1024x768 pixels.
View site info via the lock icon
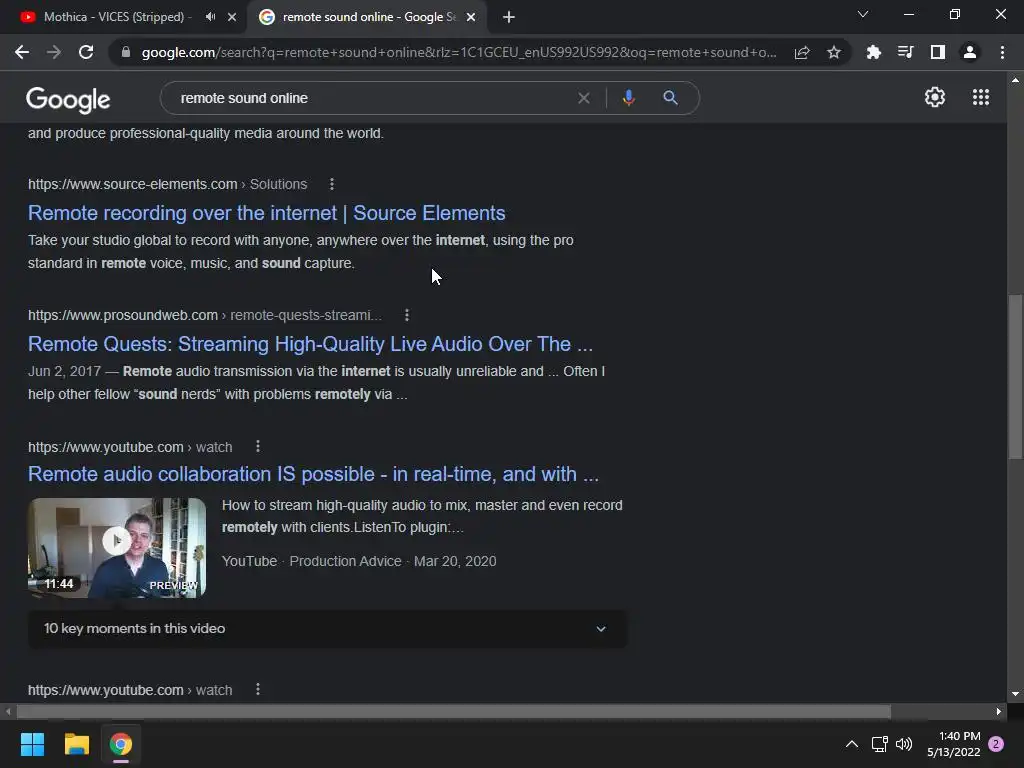click(125, 52)
